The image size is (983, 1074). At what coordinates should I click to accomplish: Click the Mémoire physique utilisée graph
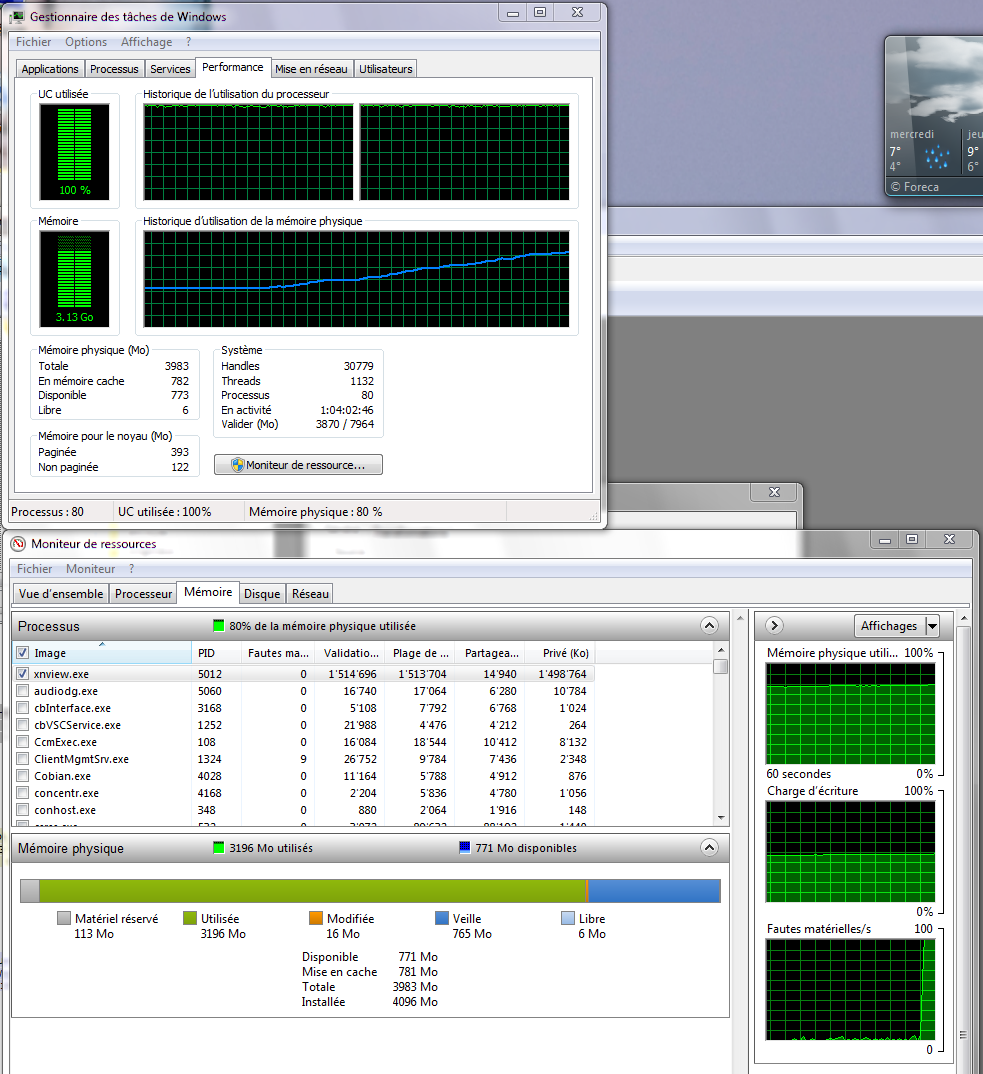851,713
